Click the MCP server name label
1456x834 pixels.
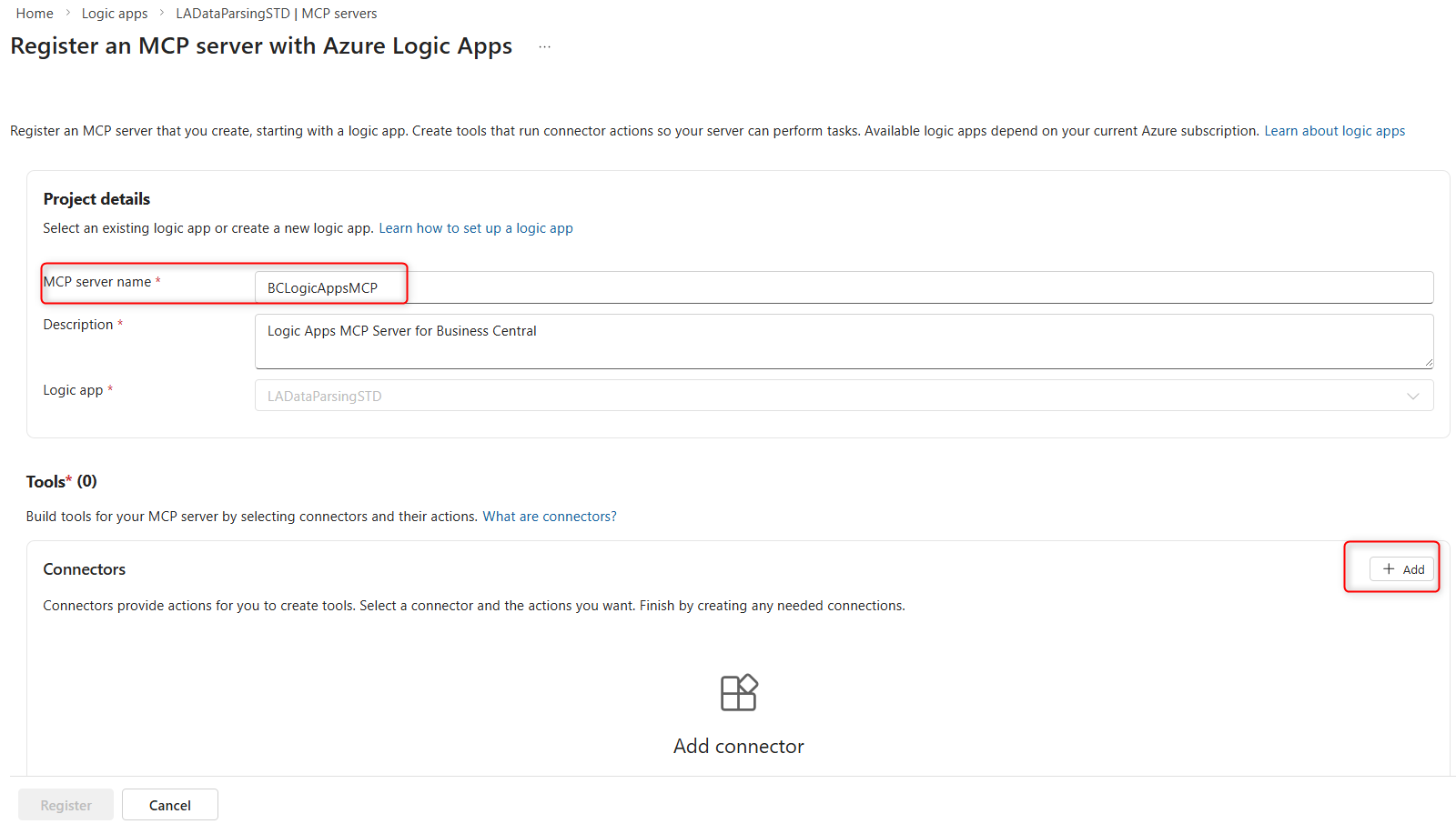(x=97, y=282)
